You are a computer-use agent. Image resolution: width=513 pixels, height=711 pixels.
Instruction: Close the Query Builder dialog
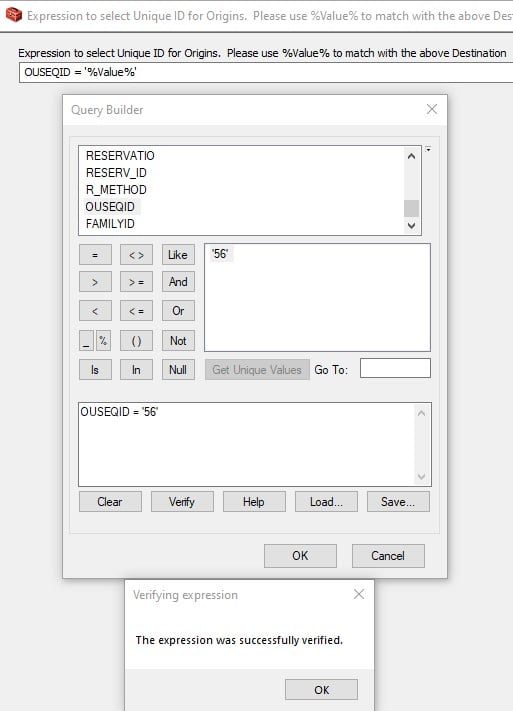point(432,109)
